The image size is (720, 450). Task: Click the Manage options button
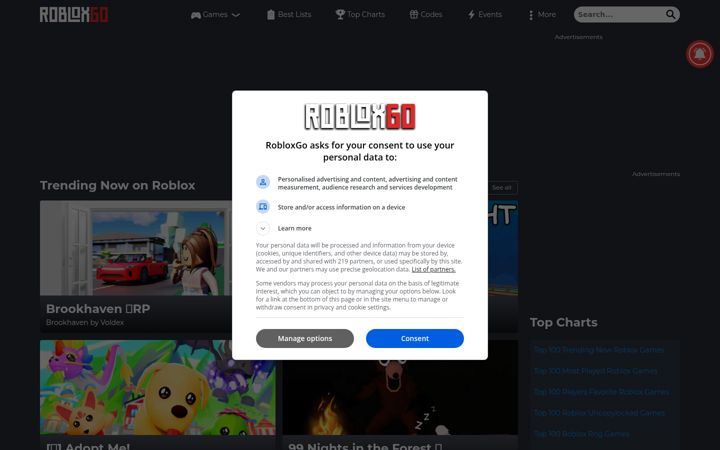pos(305,338)
